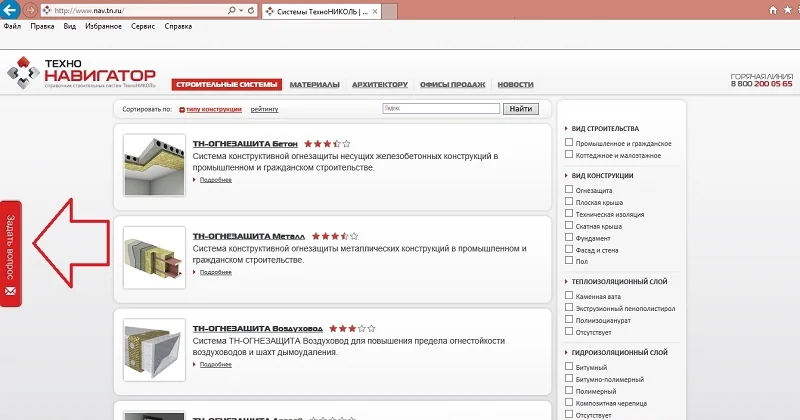Screen dimensions: 800x420
Task: Go to the Архитектору section
Action: point(380,84)
